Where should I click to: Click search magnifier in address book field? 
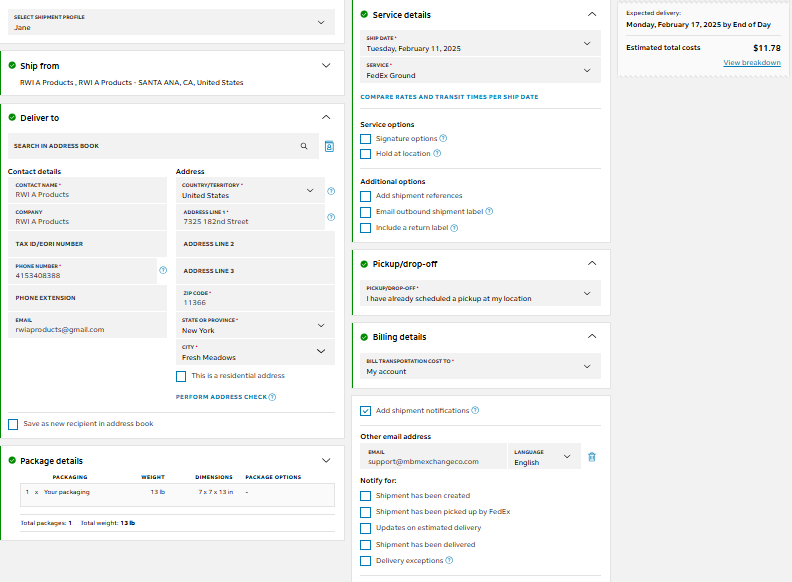pyautogui.click(x=304, y=146)
